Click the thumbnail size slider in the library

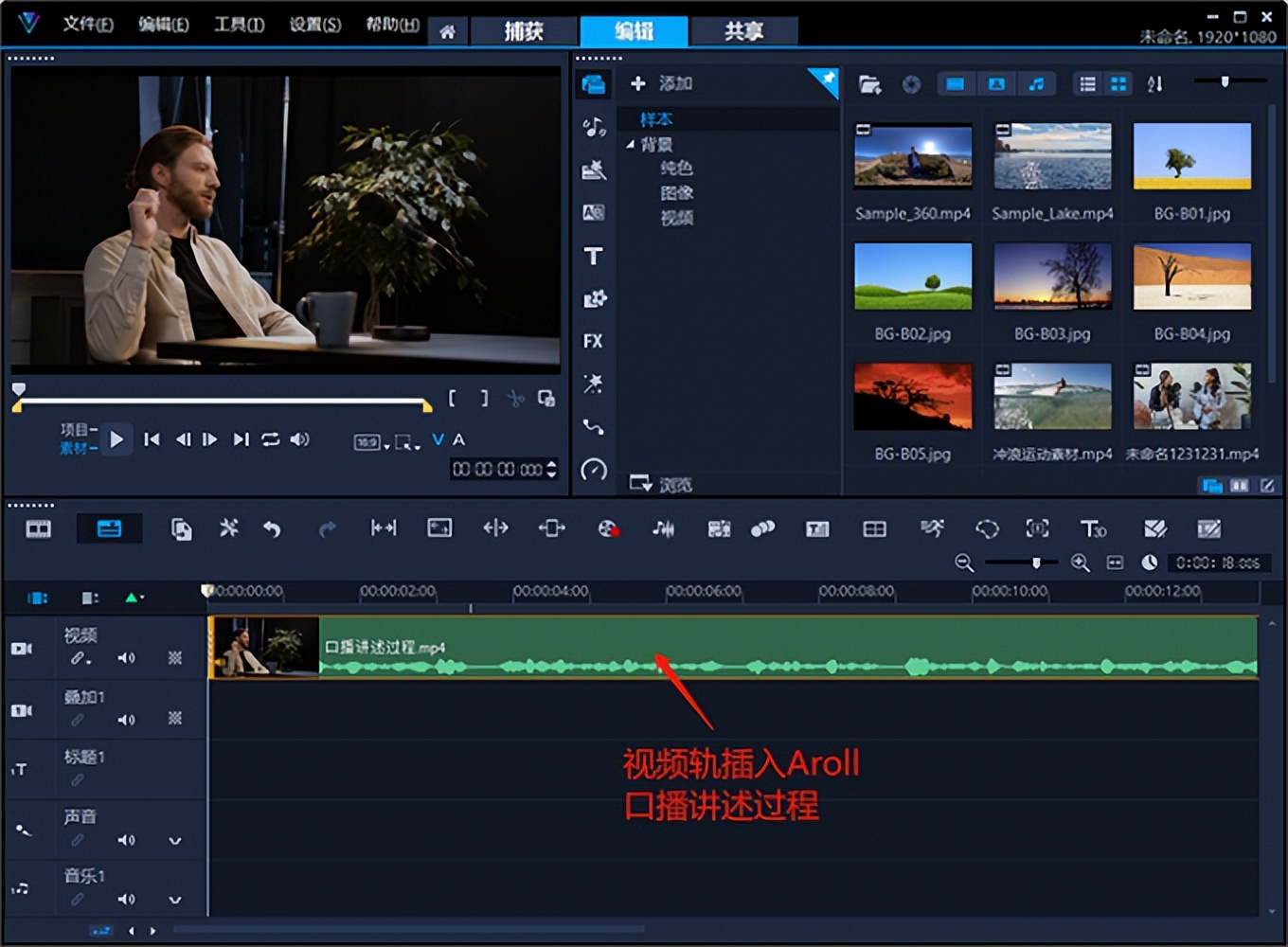tap(1225, 82)
